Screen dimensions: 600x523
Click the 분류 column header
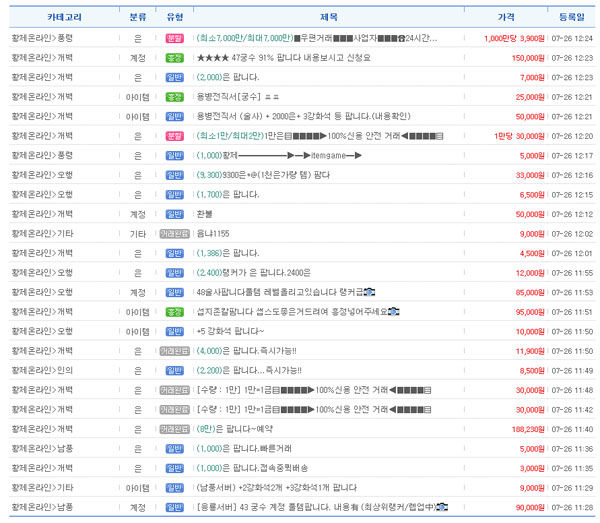(x=138, y=17)
